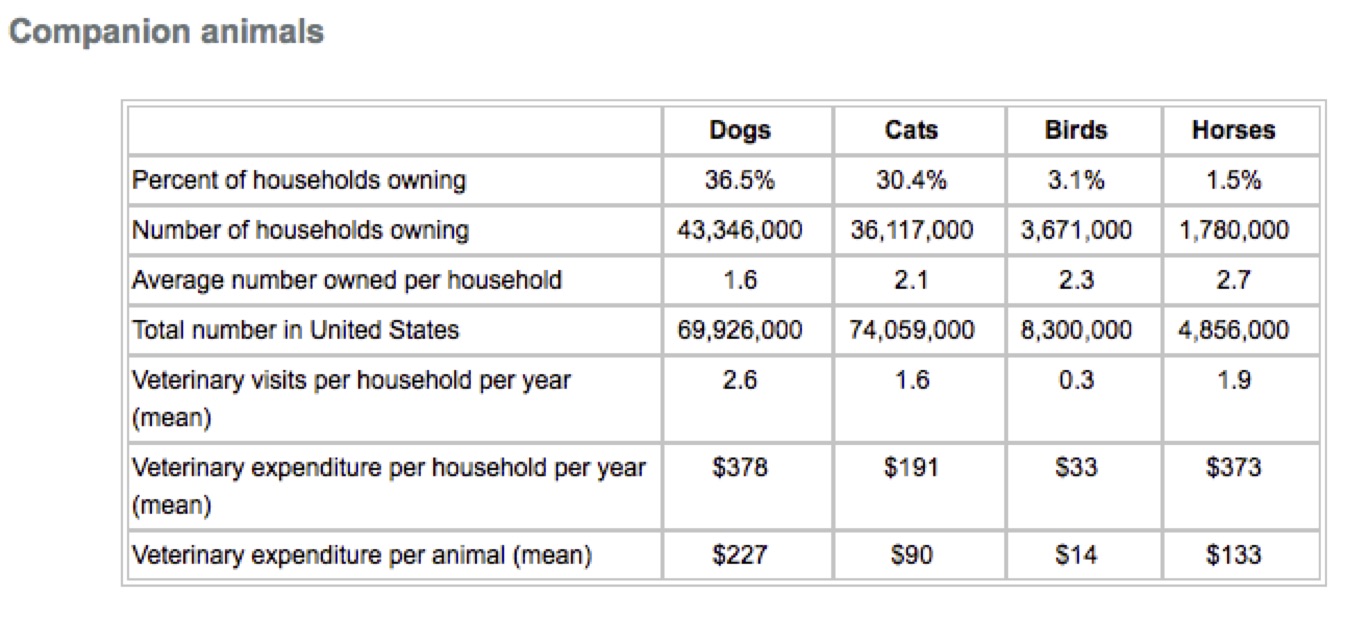Viewport: 1354px width, 620px height.
Task: Click the Number of households owning label
Action: pos(300,231)
